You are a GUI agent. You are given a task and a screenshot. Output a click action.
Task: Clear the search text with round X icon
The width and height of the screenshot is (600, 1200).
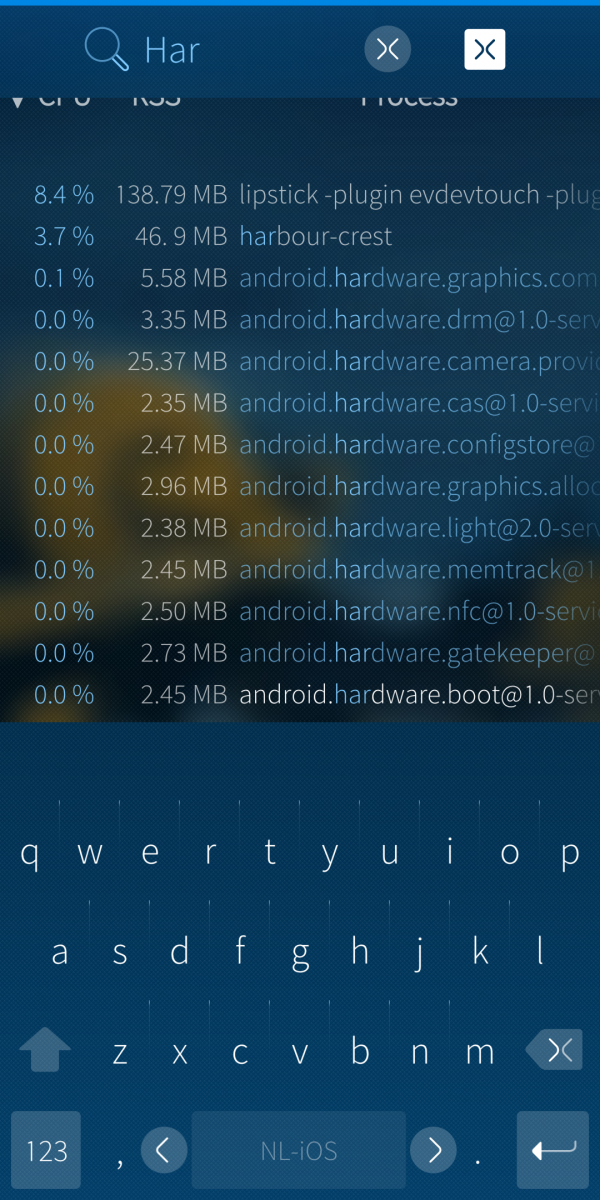(x=388, y=49)
